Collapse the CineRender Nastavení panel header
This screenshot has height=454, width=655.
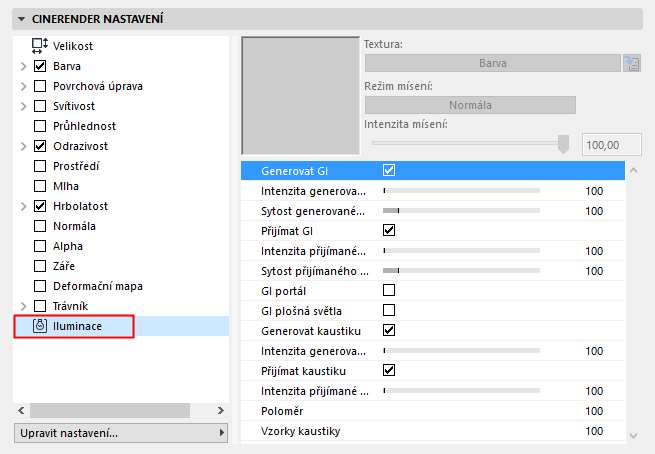tap(23, 18)
